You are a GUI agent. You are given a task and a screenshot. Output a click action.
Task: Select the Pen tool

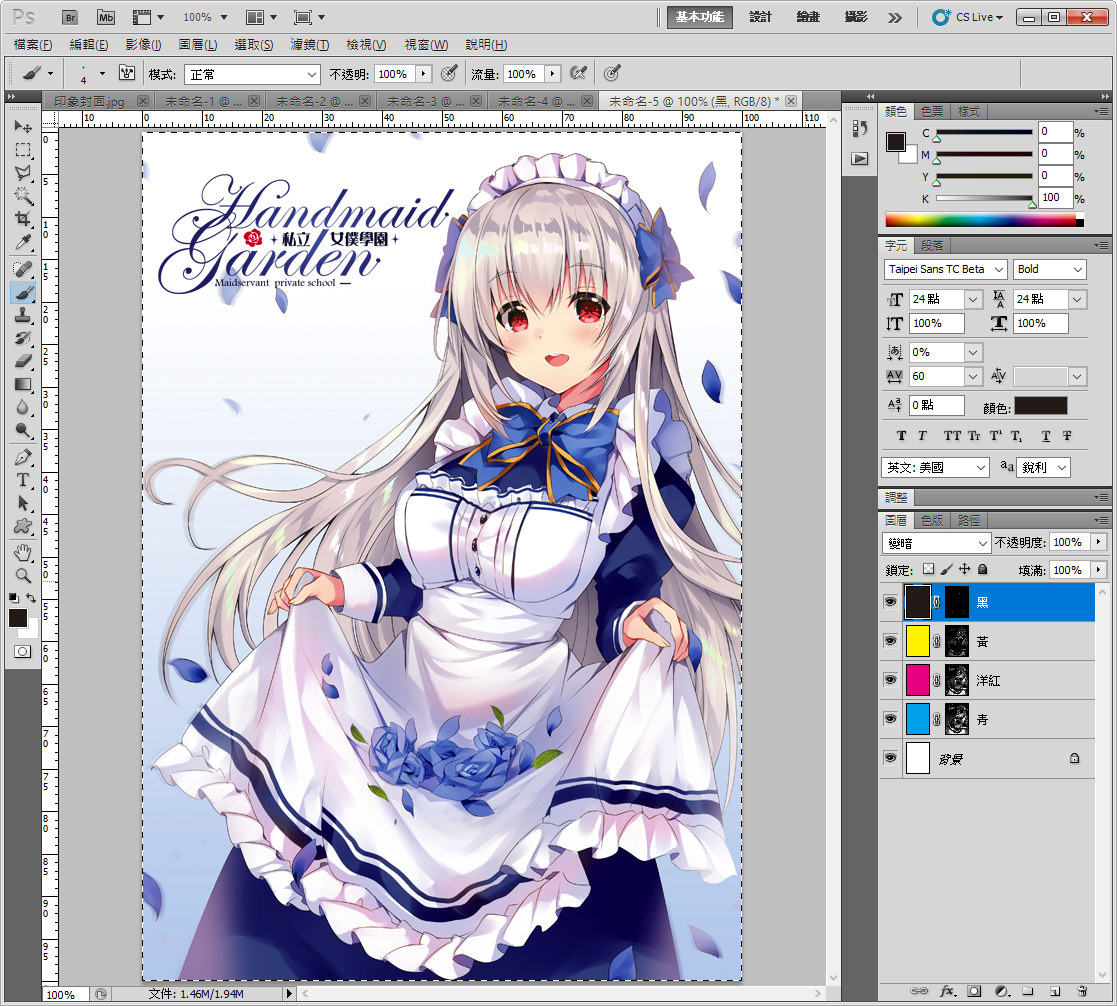coord(23,457)
